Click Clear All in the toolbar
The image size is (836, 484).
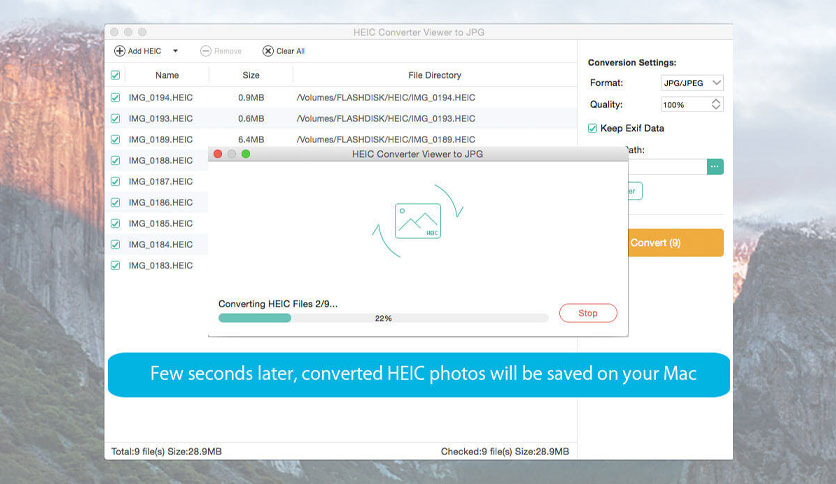283,51
